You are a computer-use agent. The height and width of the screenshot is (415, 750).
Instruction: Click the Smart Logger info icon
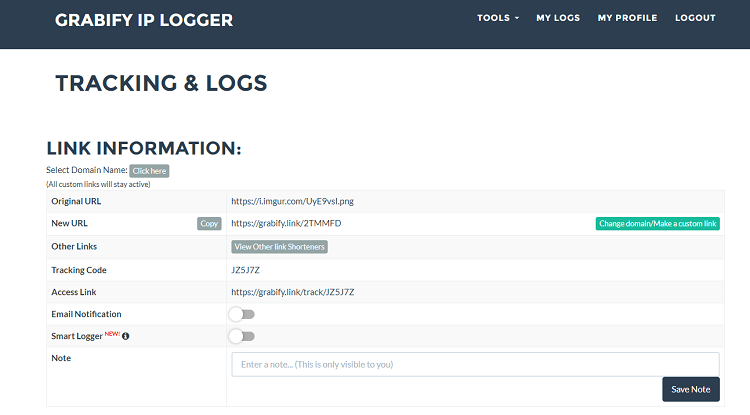125,336
